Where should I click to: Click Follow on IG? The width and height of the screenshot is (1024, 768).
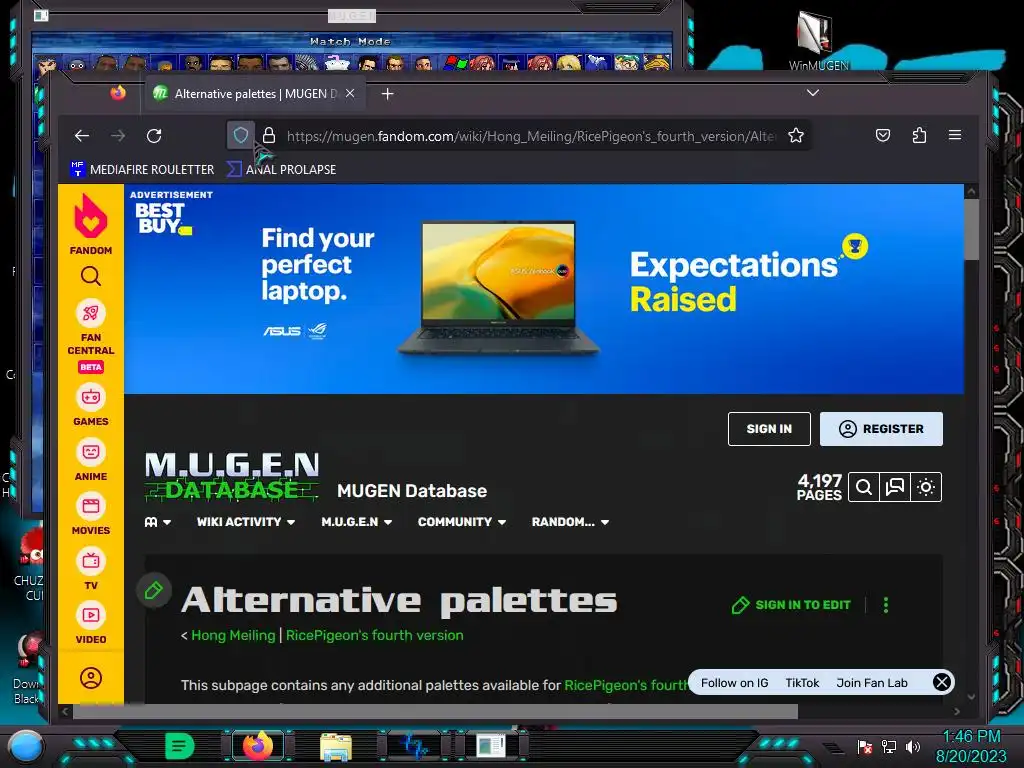point(734,682)
